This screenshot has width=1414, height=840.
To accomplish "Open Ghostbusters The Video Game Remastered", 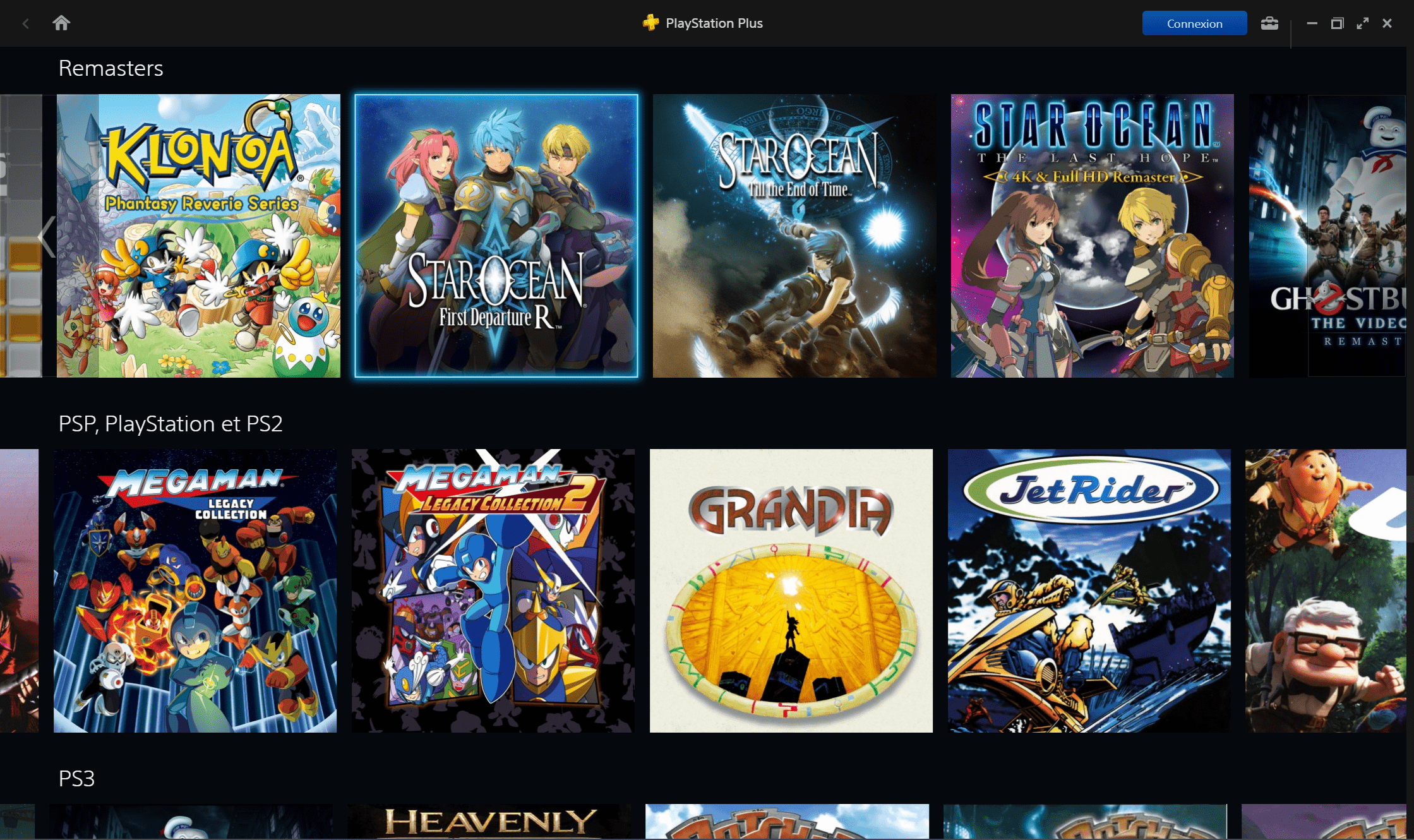I will (x=1327, y=236).
